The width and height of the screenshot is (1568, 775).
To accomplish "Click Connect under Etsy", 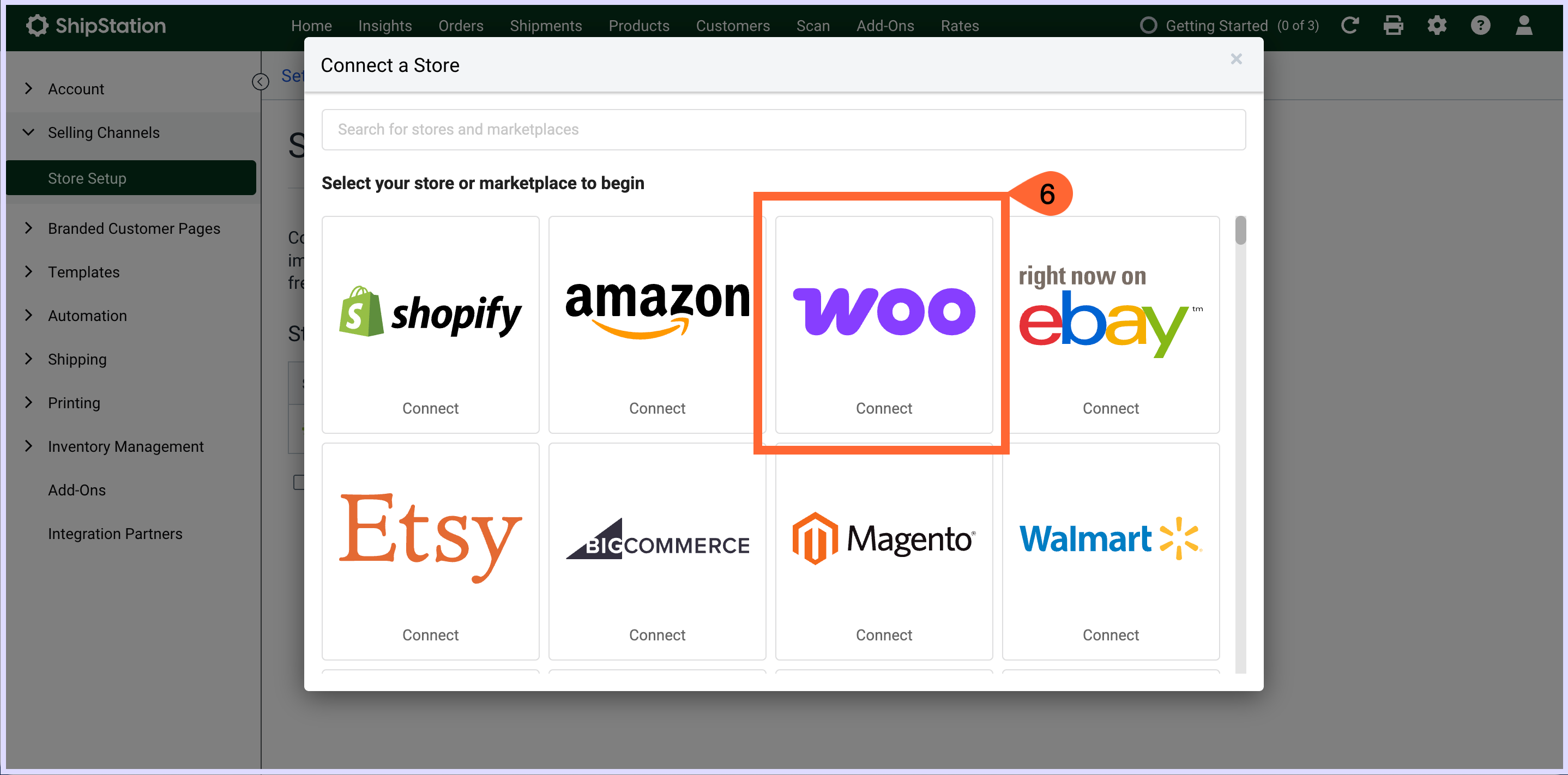I will (x=430, y=634).
